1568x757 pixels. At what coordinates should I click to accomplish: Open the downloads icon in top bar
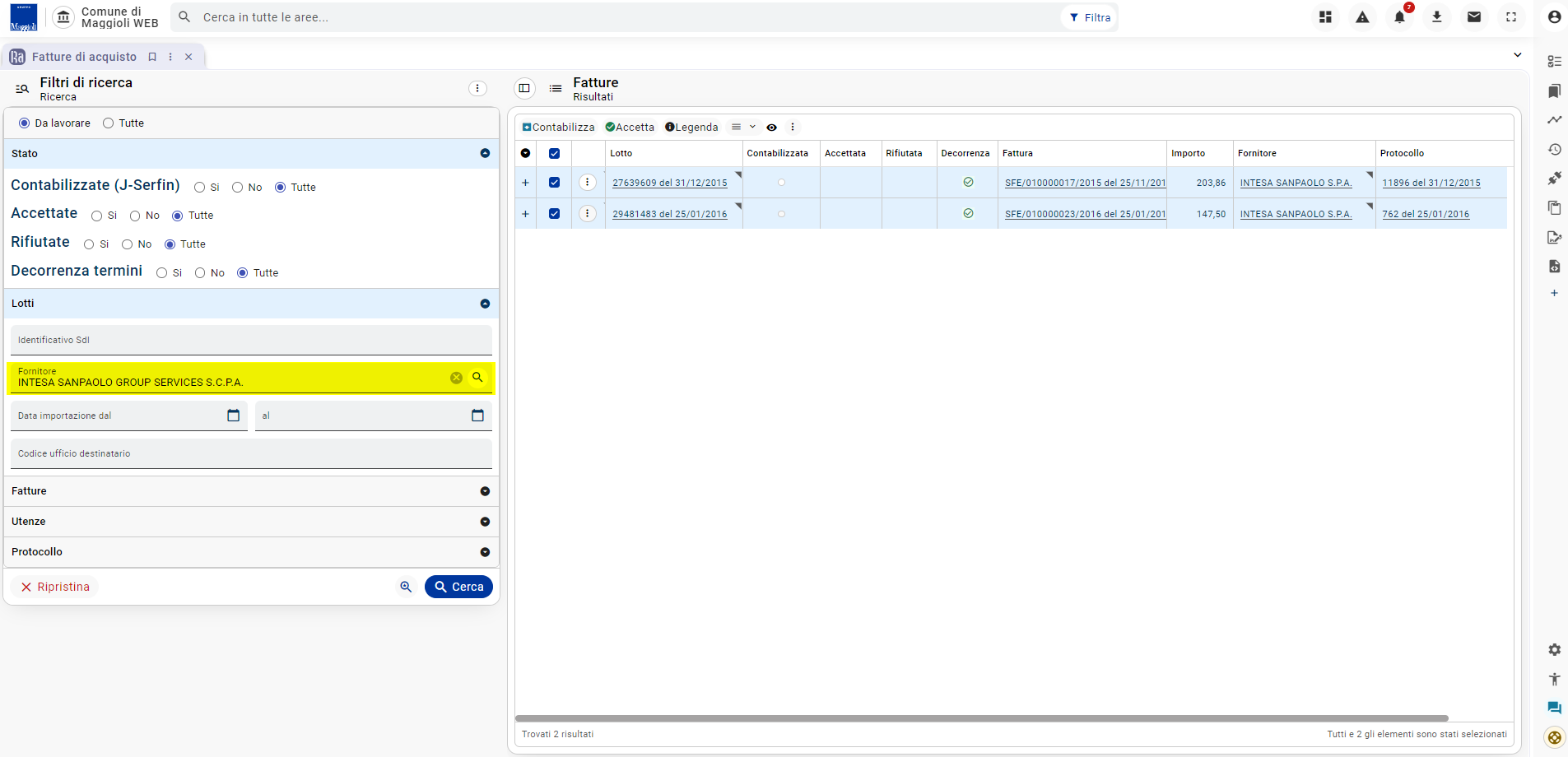point(1436,17)
